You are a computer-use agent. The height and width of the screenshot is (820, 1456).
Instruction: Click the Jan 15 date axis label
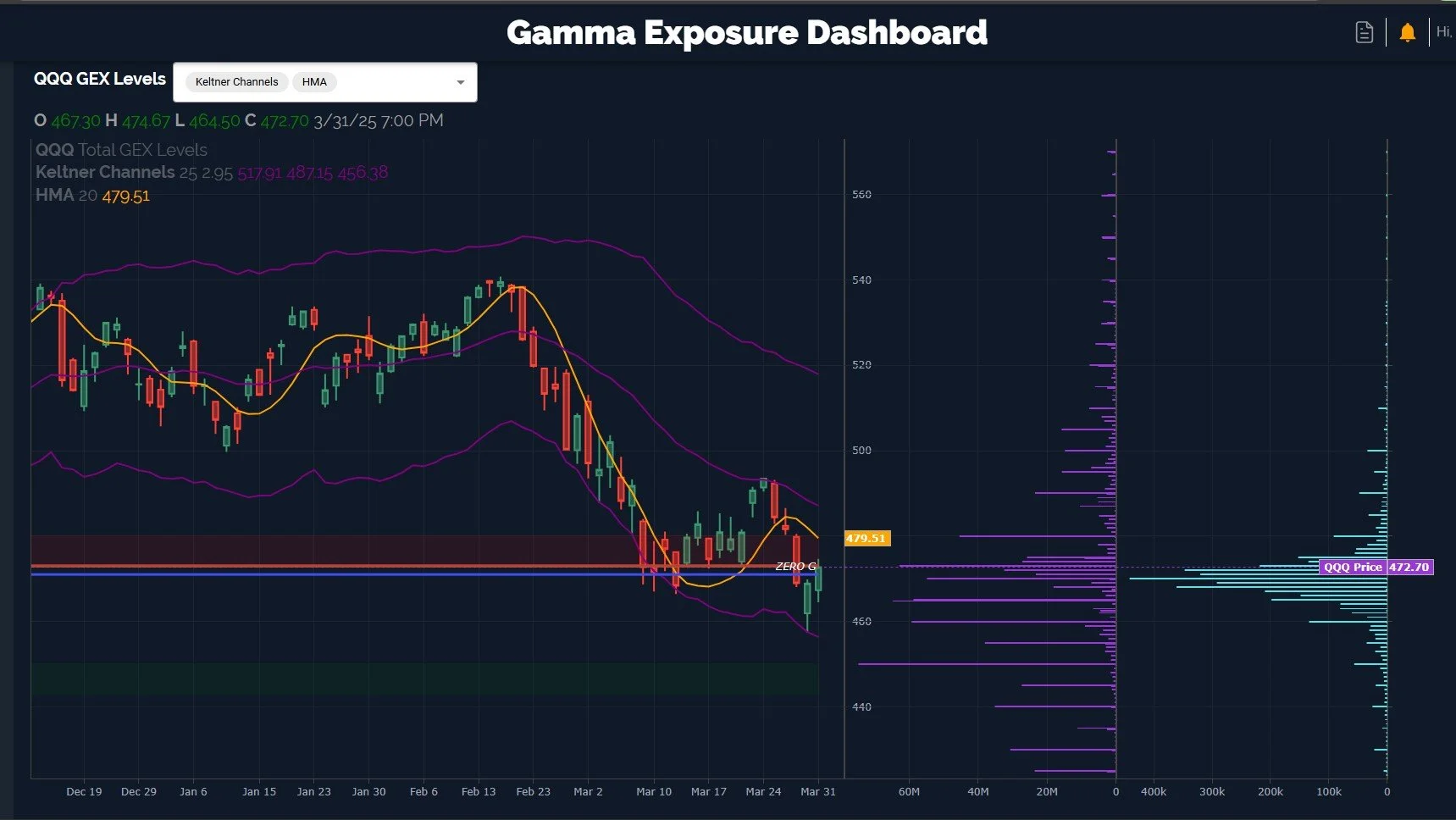[x=259, y=791]
